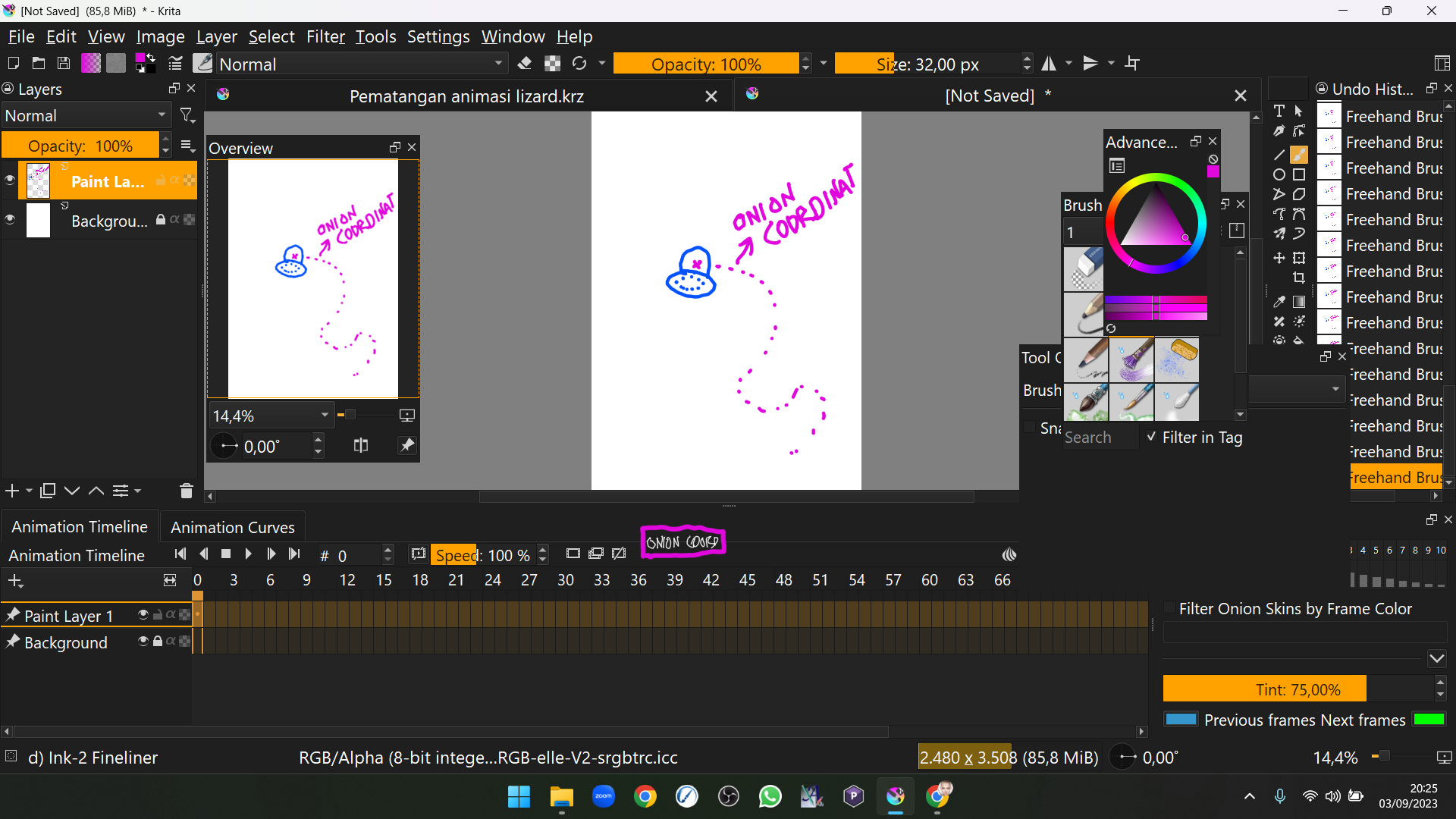This screenshot has width=1456, height=819.
Task: Toggle eraser mode in toolbar
Action: [524, 64]
